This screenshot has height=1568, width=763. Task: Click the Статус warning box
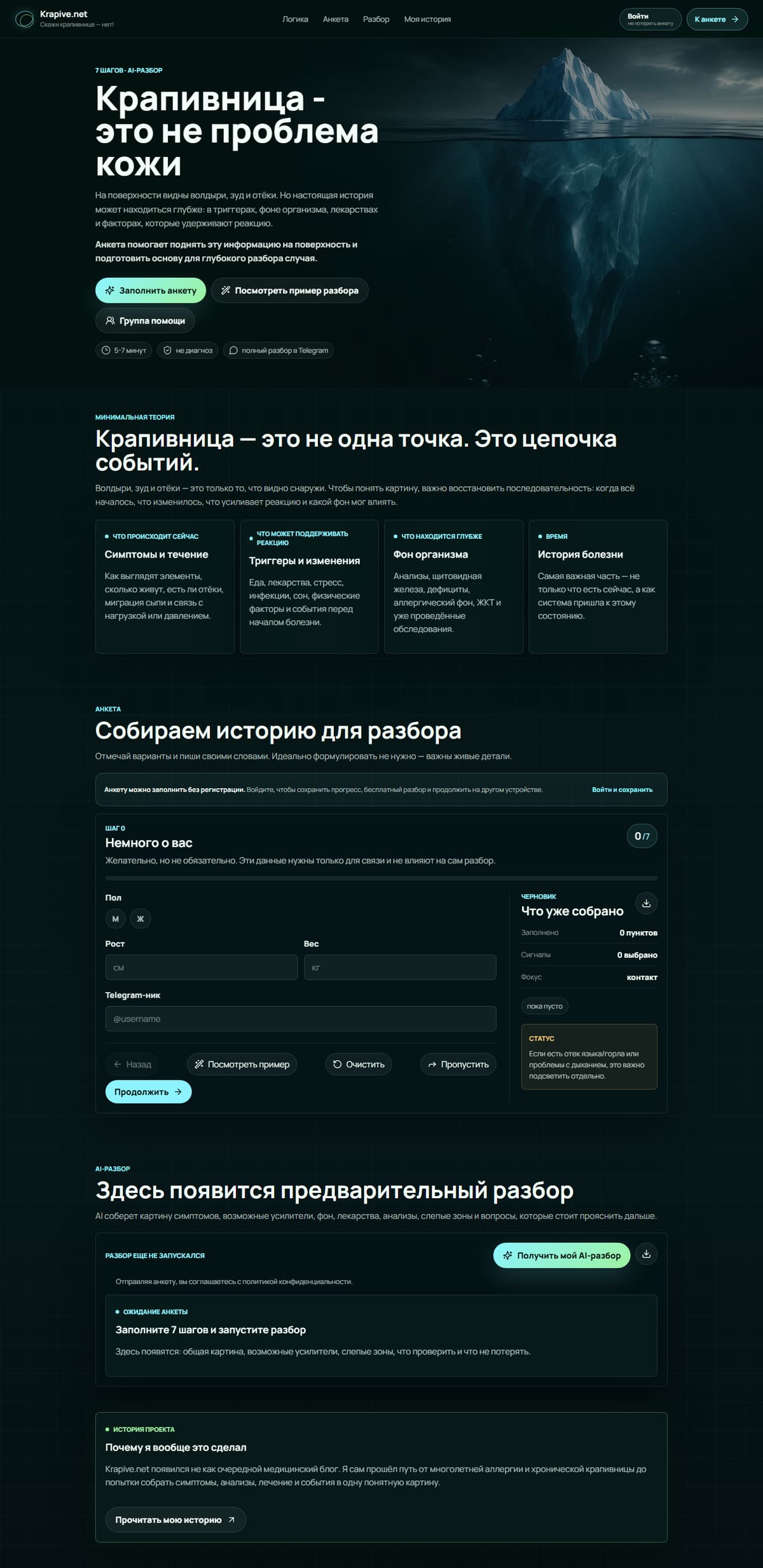pyautogui.click(x=589, y=1056)
